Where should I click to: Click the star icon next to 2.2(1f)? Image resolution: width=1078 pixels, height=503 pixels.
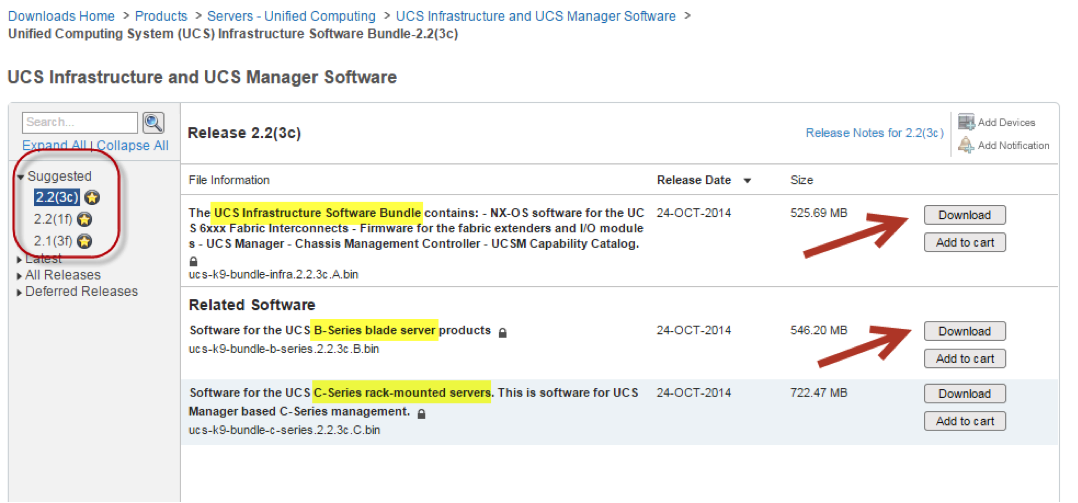(x=84, y=220)
